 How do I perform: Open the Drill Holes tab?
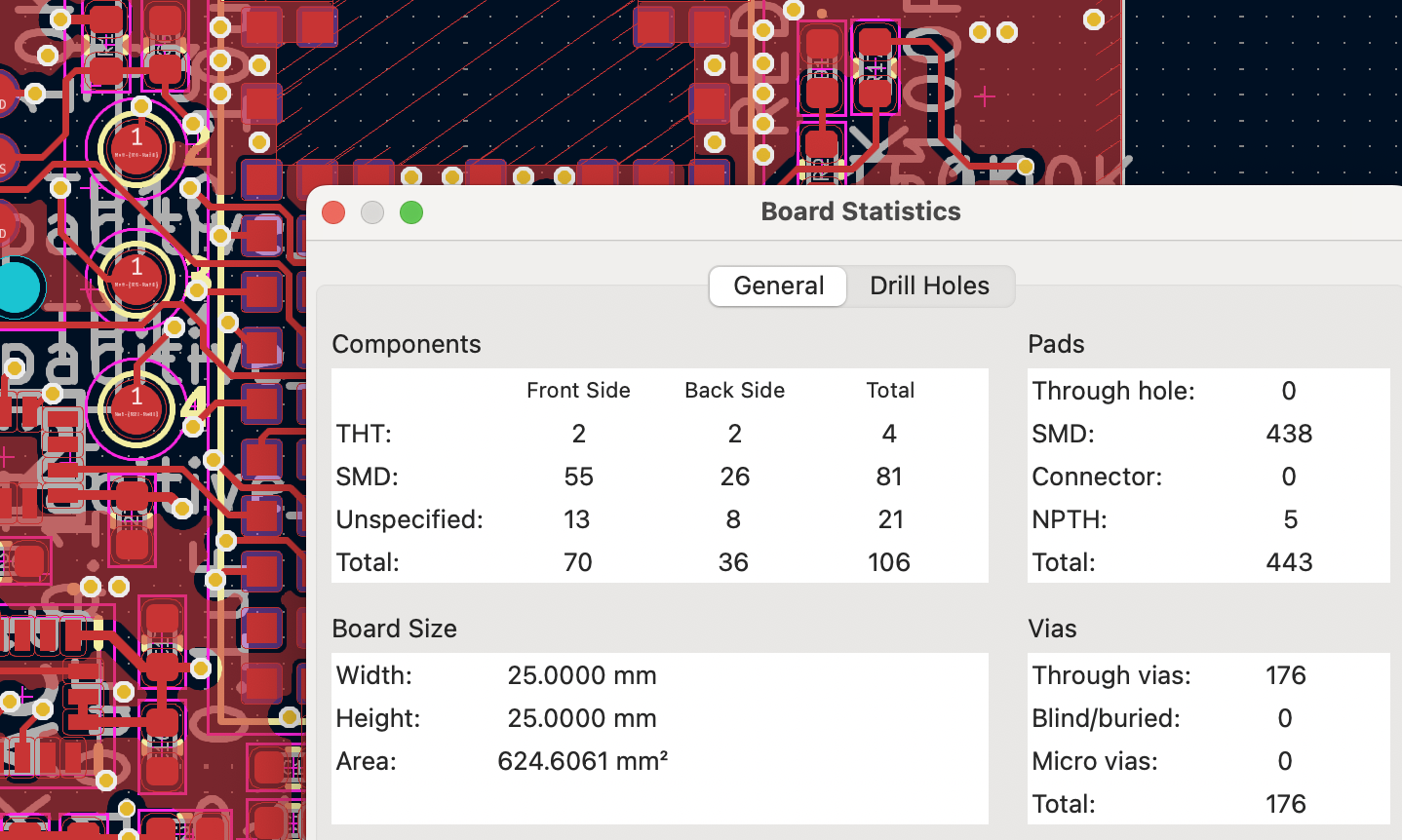click(x=929, y=286)
